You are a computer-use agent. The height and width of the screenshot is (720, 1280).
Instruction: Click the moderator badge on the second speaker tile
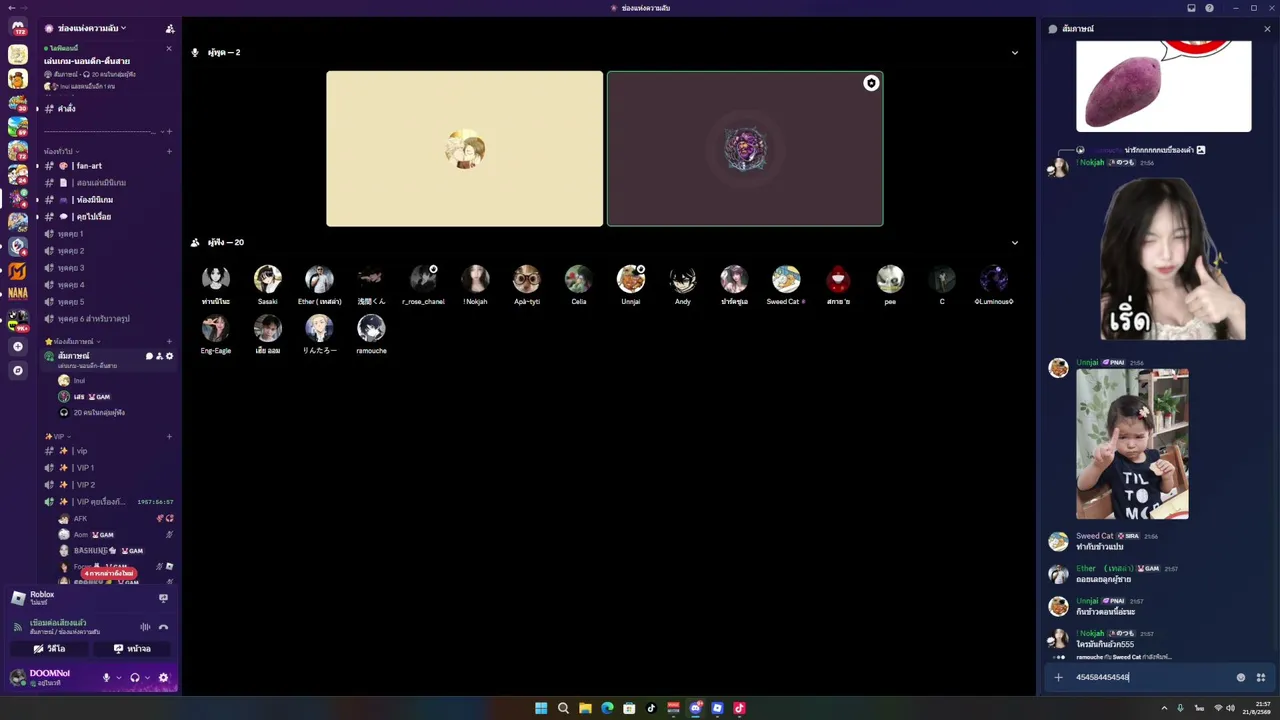coord(871,83)
